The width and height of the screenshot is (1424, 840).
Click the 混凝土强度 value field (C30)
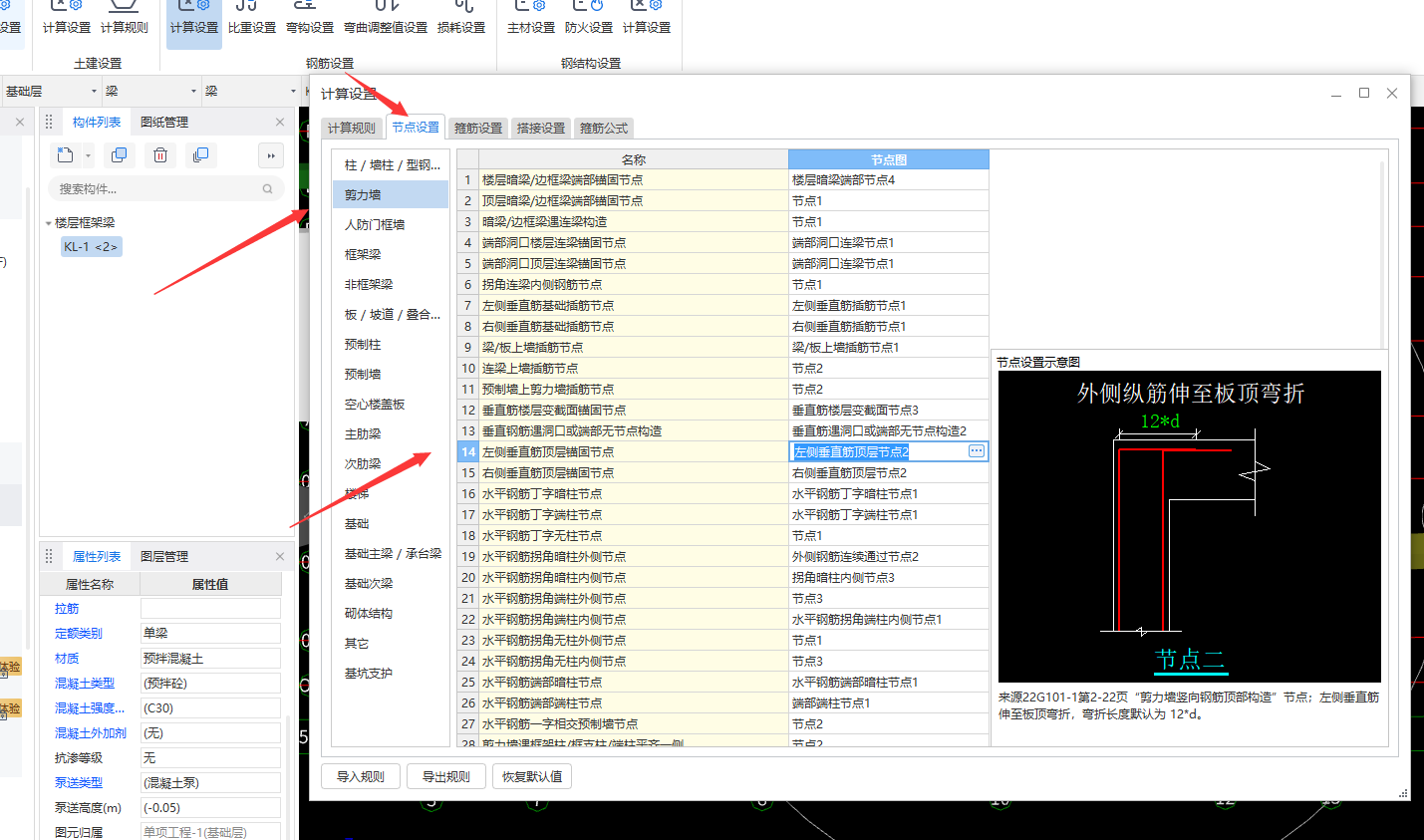click(210, 708)
